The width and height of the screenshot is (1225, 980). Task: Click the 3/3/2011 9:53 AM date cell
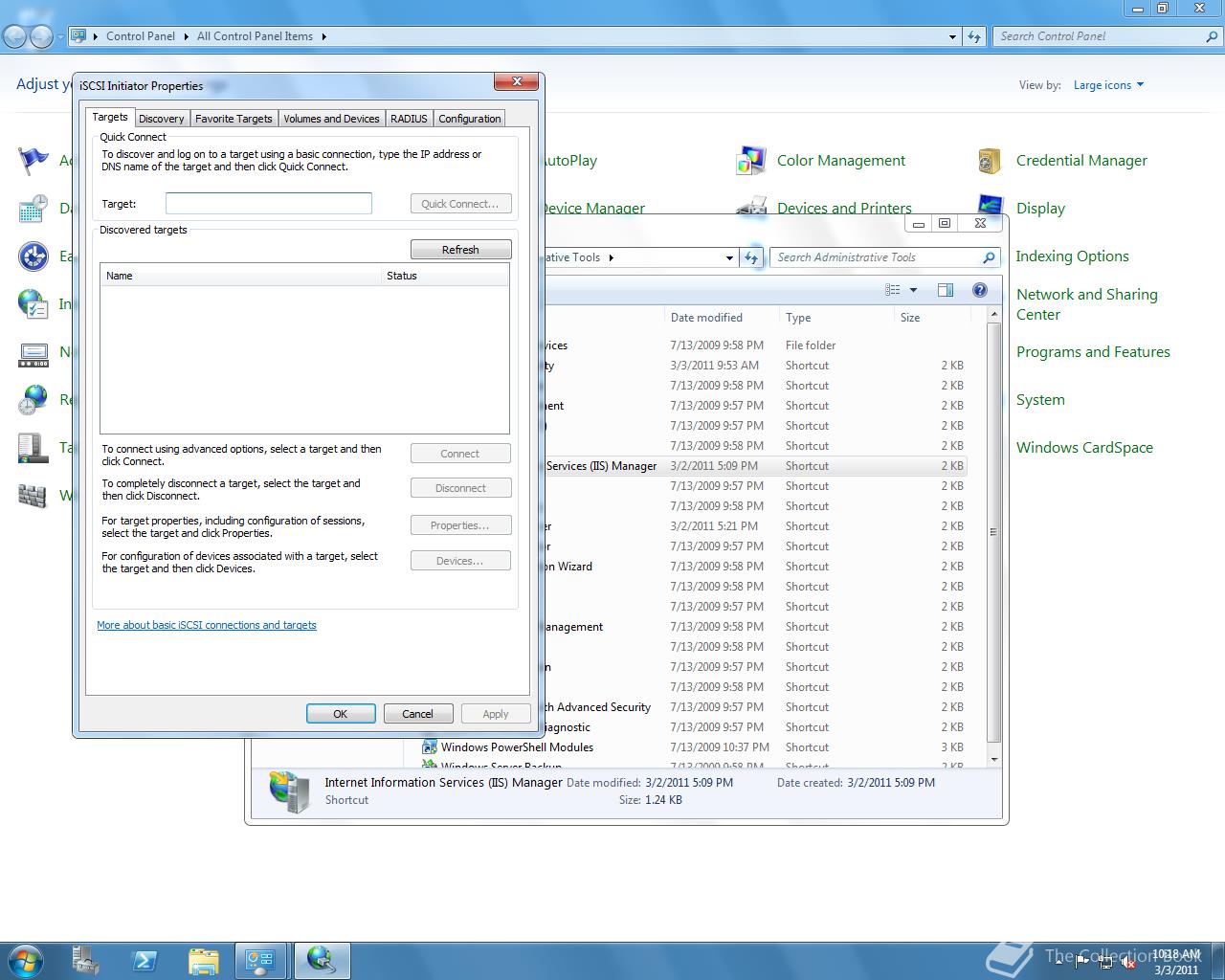715,366
